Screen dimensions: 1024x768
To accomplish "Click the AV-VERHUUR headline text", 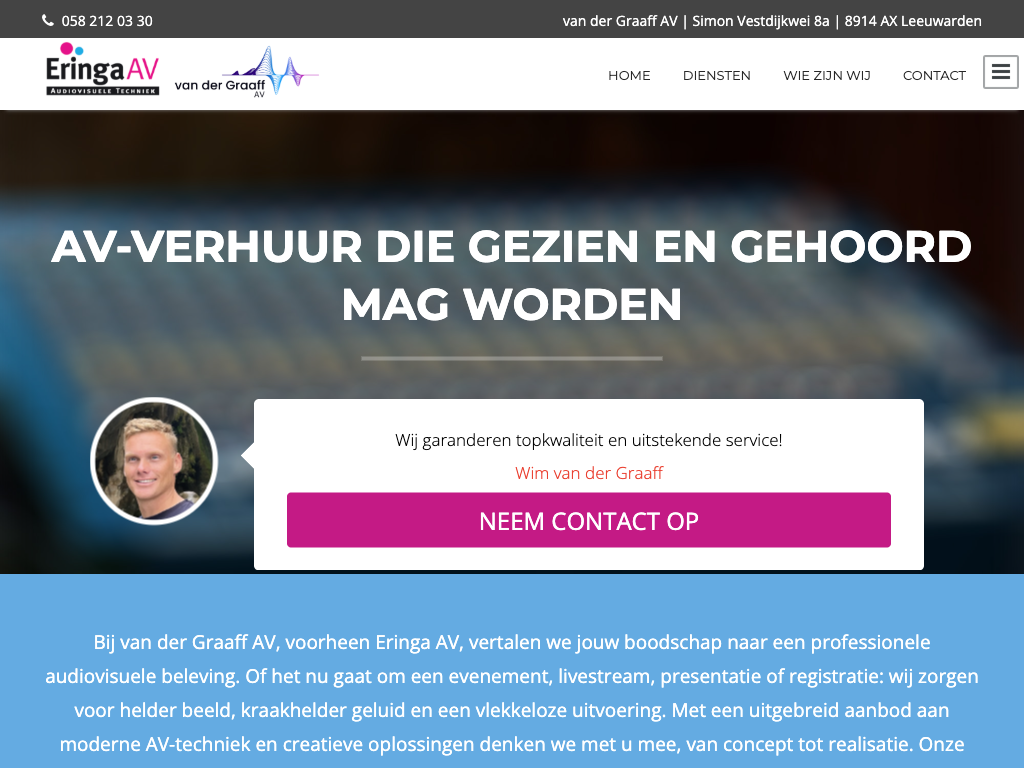I will tap(511, 275).
